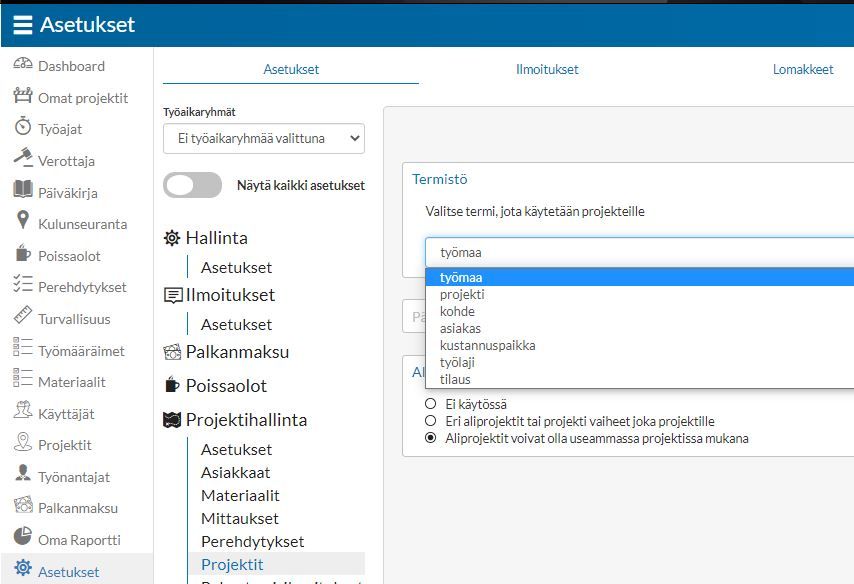Click the Kulunseuranta location pin icon
This screenshot has height=584, width=854.
click(23, 223)
